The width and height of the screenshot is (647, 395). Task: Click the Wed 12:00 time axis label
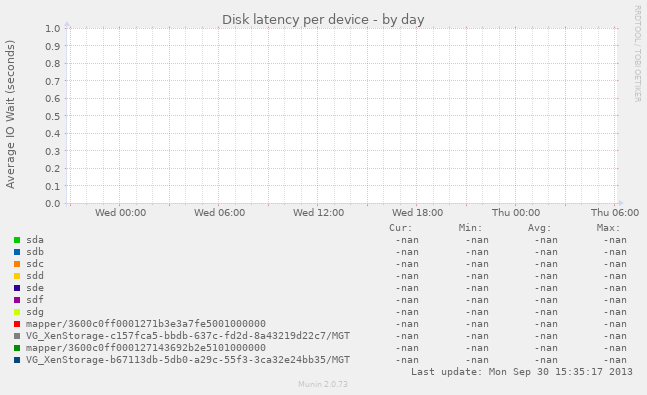(x=319, y=213)
